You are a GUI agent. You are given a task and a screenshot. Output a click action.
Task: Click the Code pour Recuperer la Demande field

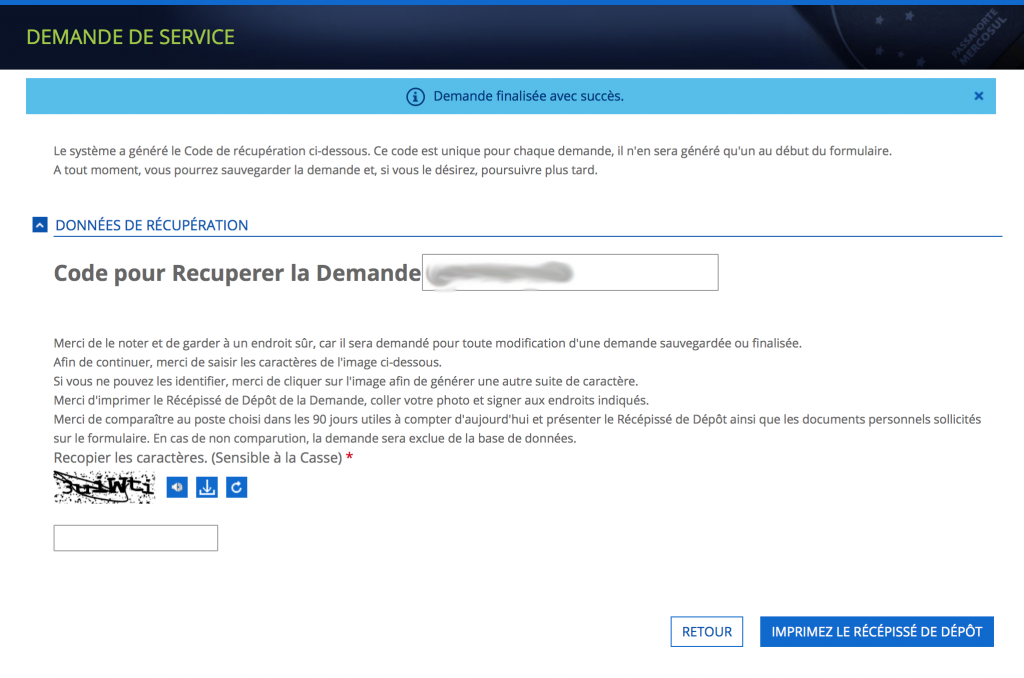point(570,272)
